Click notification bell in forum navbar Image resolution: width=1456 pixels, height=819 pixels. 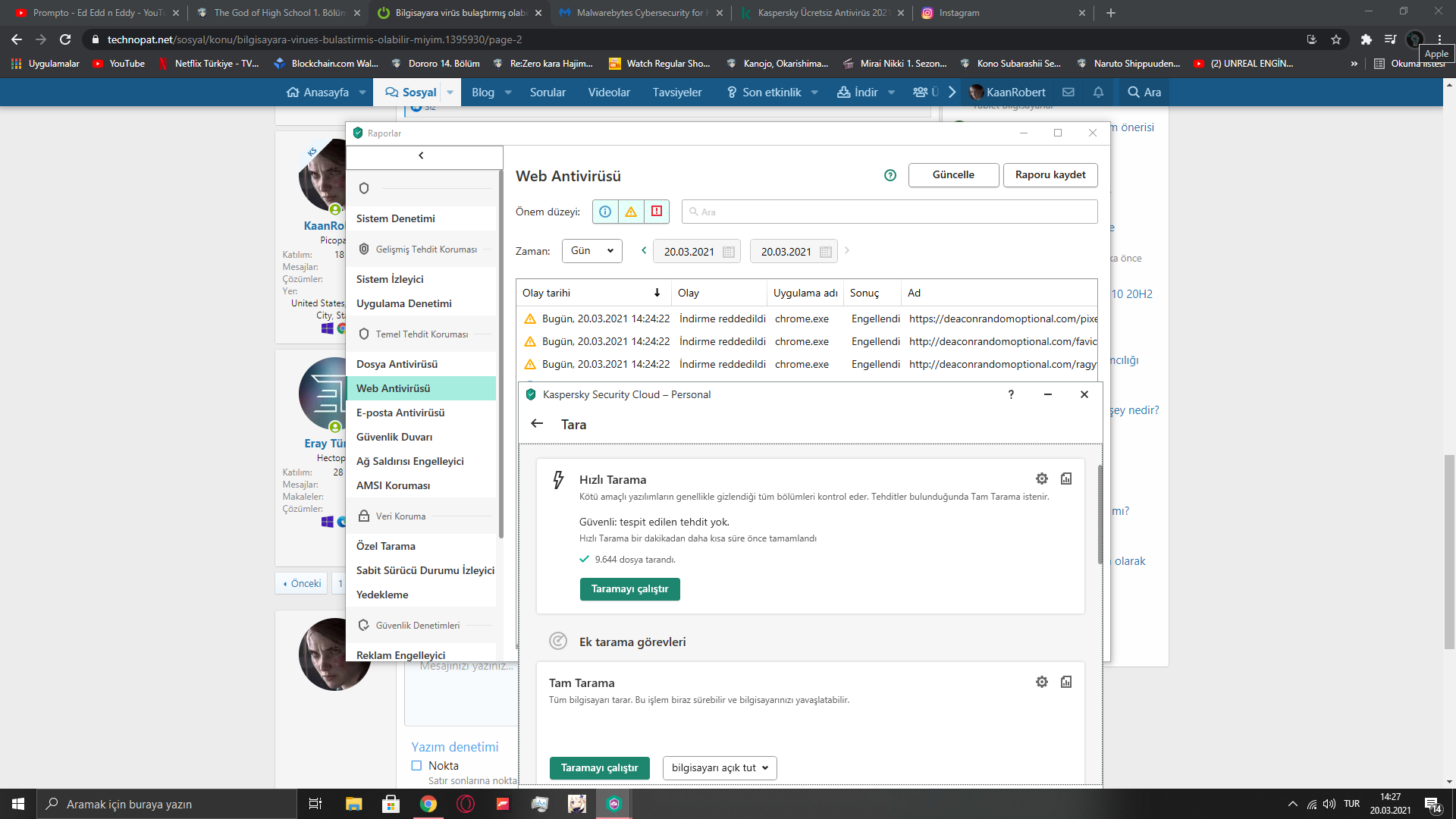point(1098,93)
